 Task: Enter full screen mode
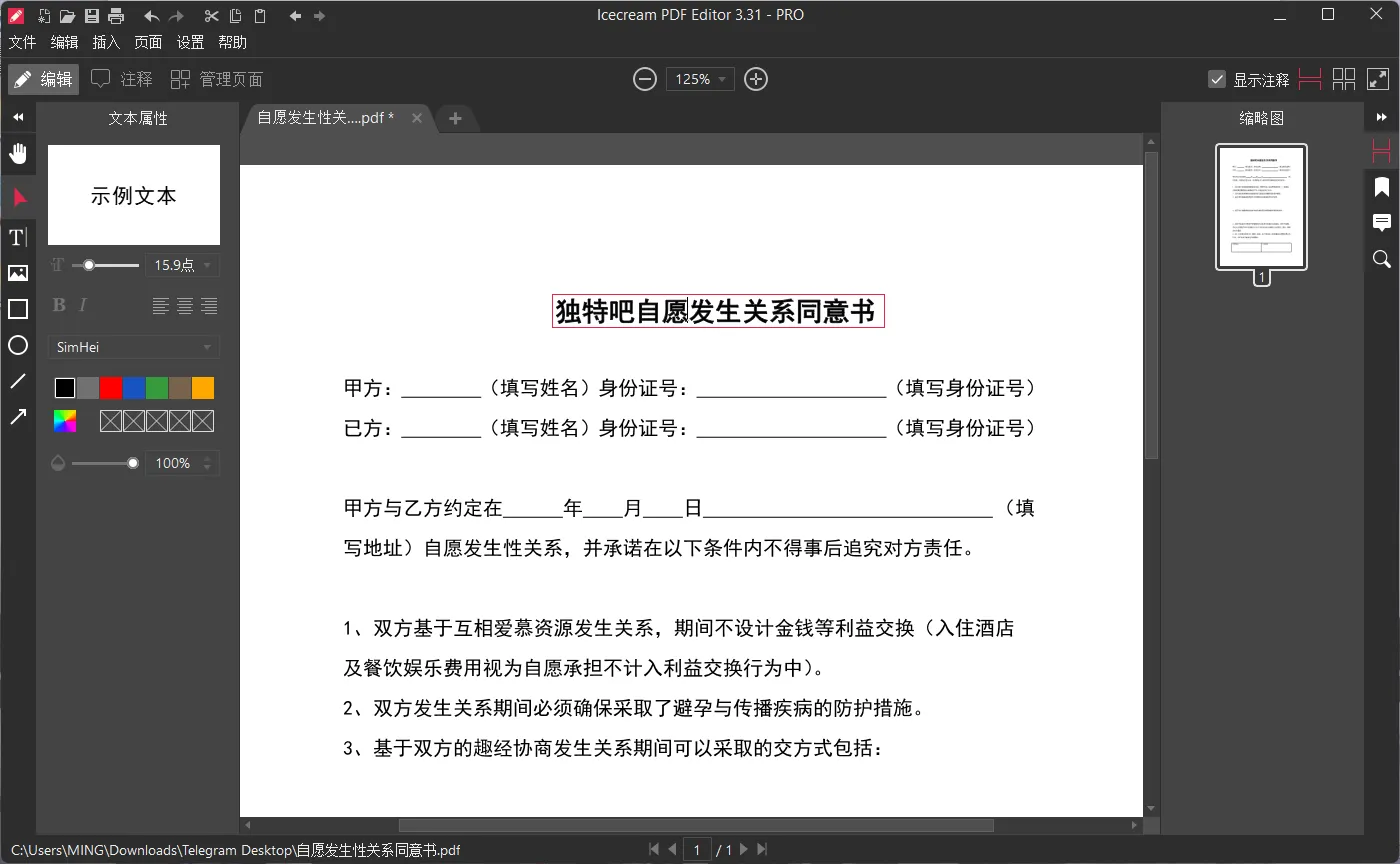click(x=1377, y=79)
